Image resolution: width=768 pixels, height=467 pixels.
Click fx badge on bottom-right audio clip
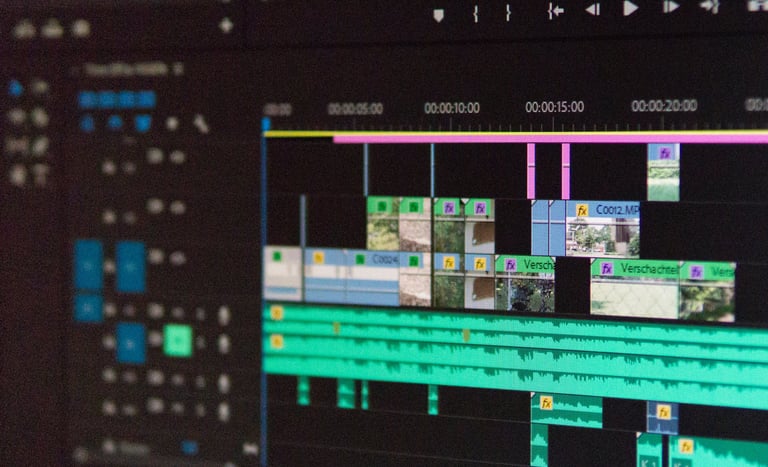[x=686, y=446]
